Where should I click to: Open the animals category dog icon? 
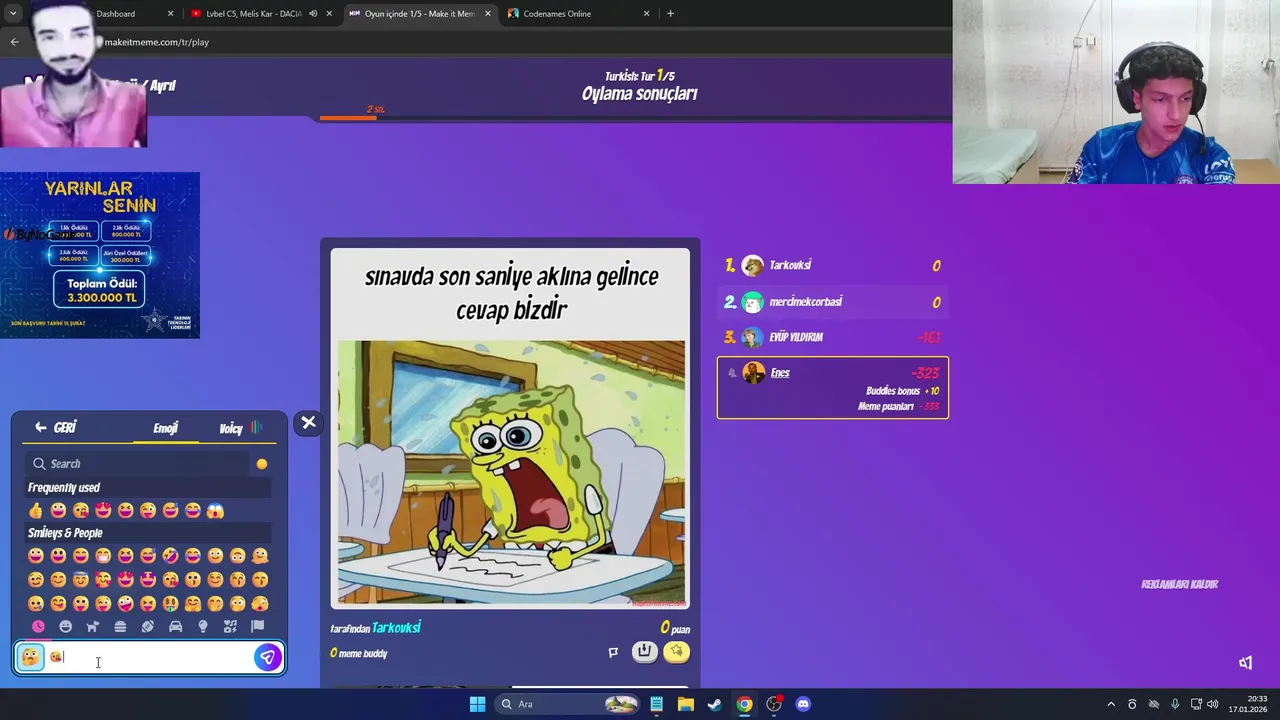[x=93, y=627]
